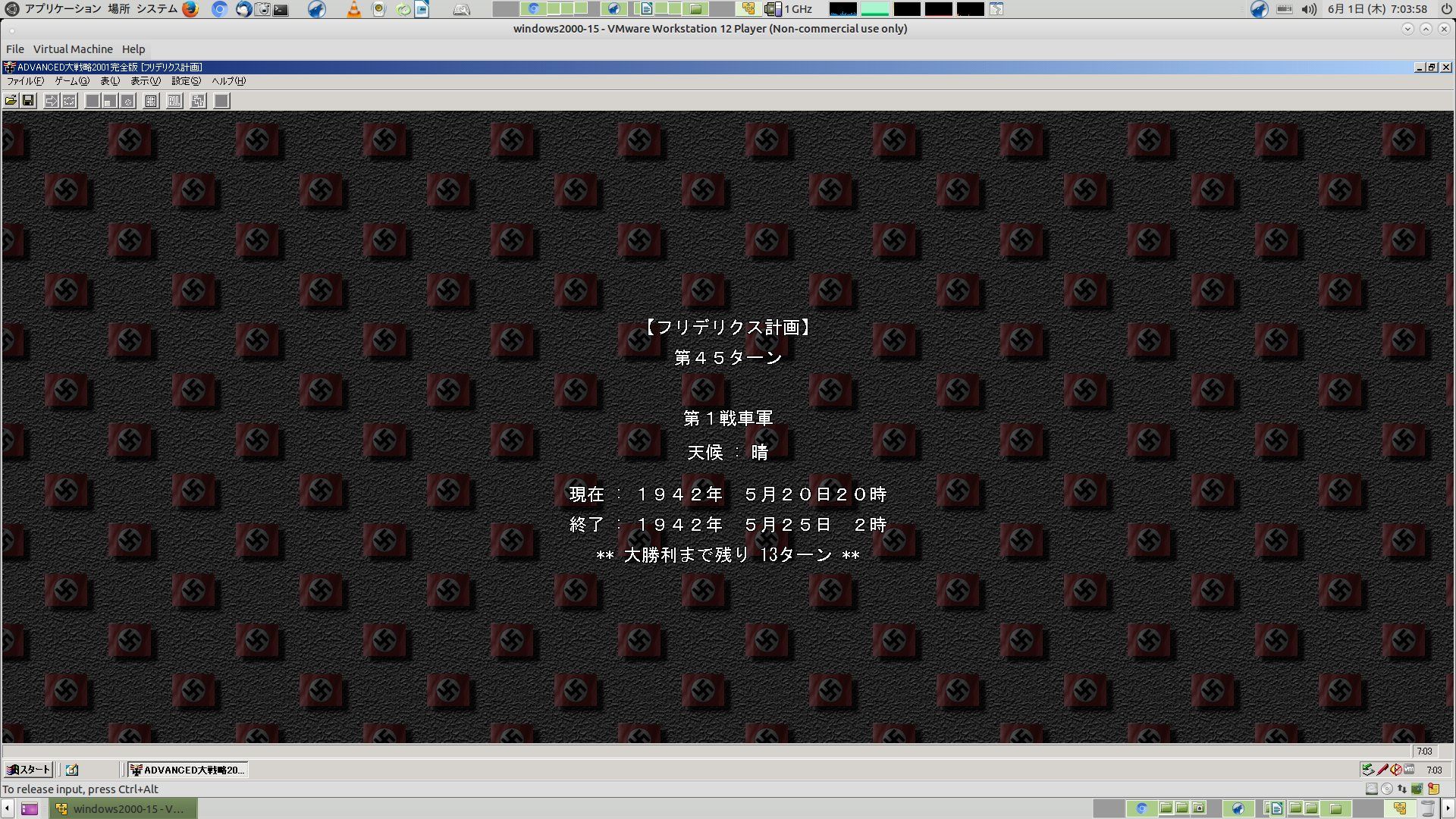Click the Ubuntu logo icon at top left
Screen dimensions: 1456x819
(x=11, y=9)
